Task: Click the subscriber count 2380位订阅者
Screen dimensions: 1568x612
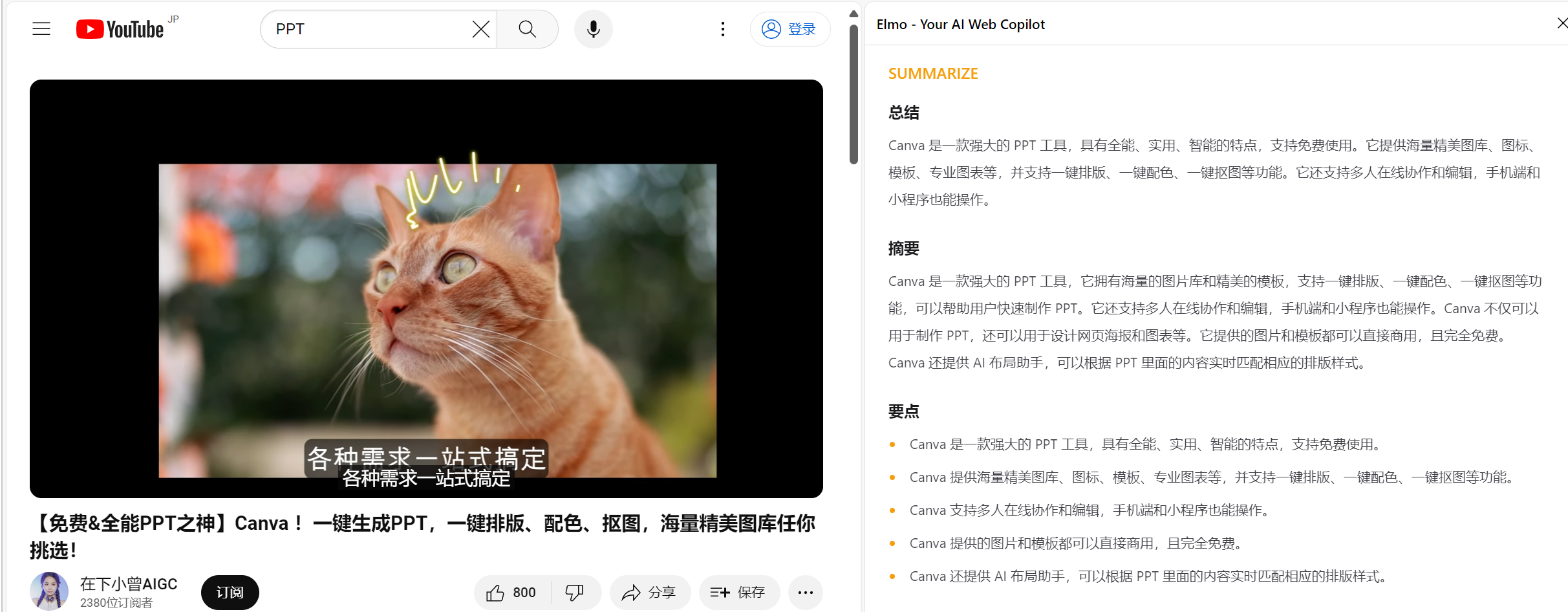Action: 116,603
